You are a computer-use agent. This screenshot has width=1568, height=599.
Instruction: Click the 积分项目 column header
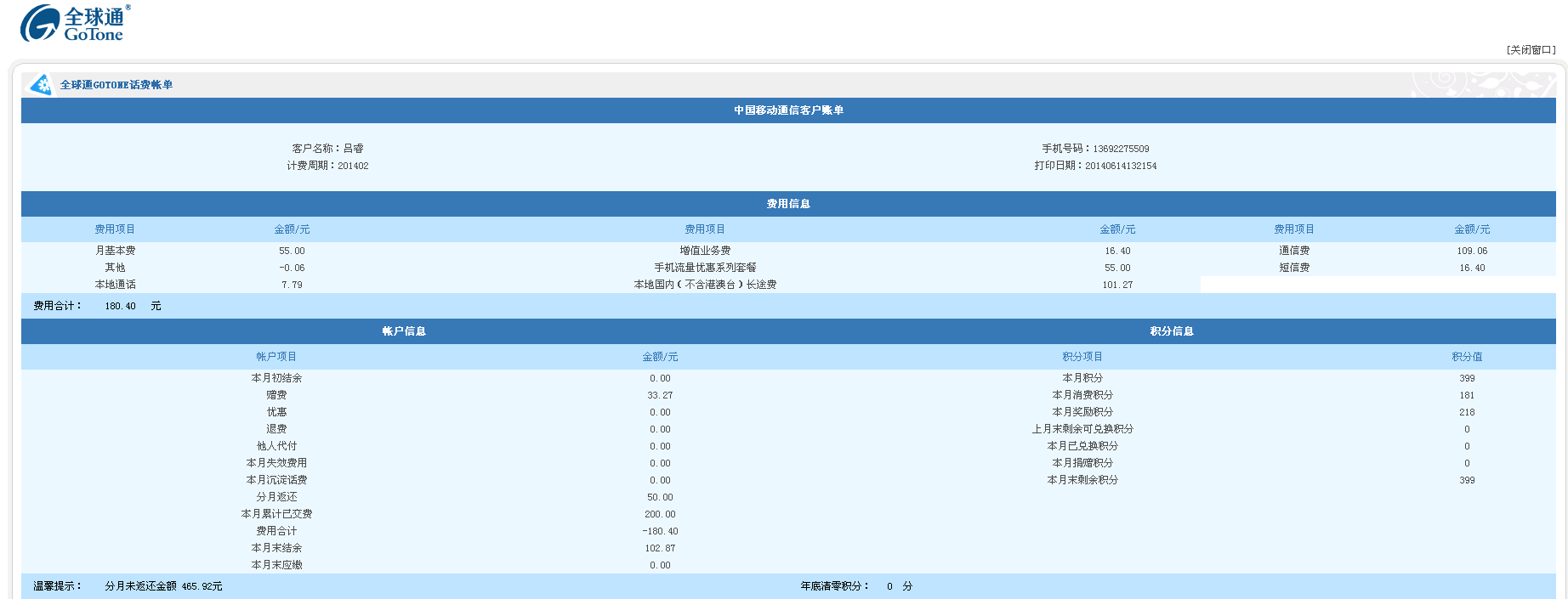[x=1082, y=357]
